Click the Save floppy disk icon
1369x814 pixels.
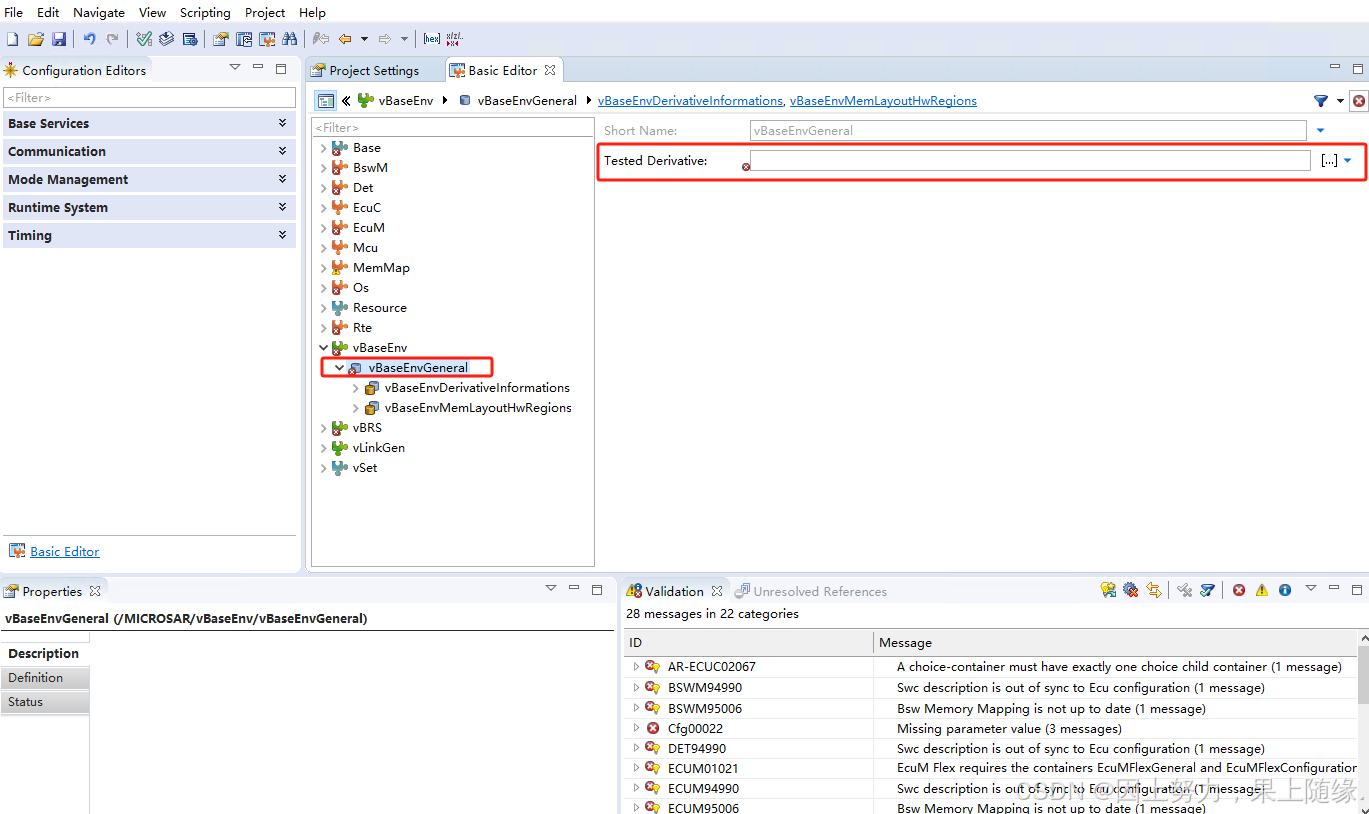point(59,39)
